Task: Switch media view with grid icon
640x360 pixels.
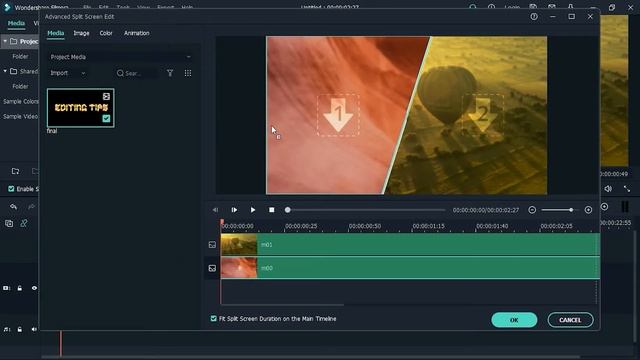Action: (188, 73)
